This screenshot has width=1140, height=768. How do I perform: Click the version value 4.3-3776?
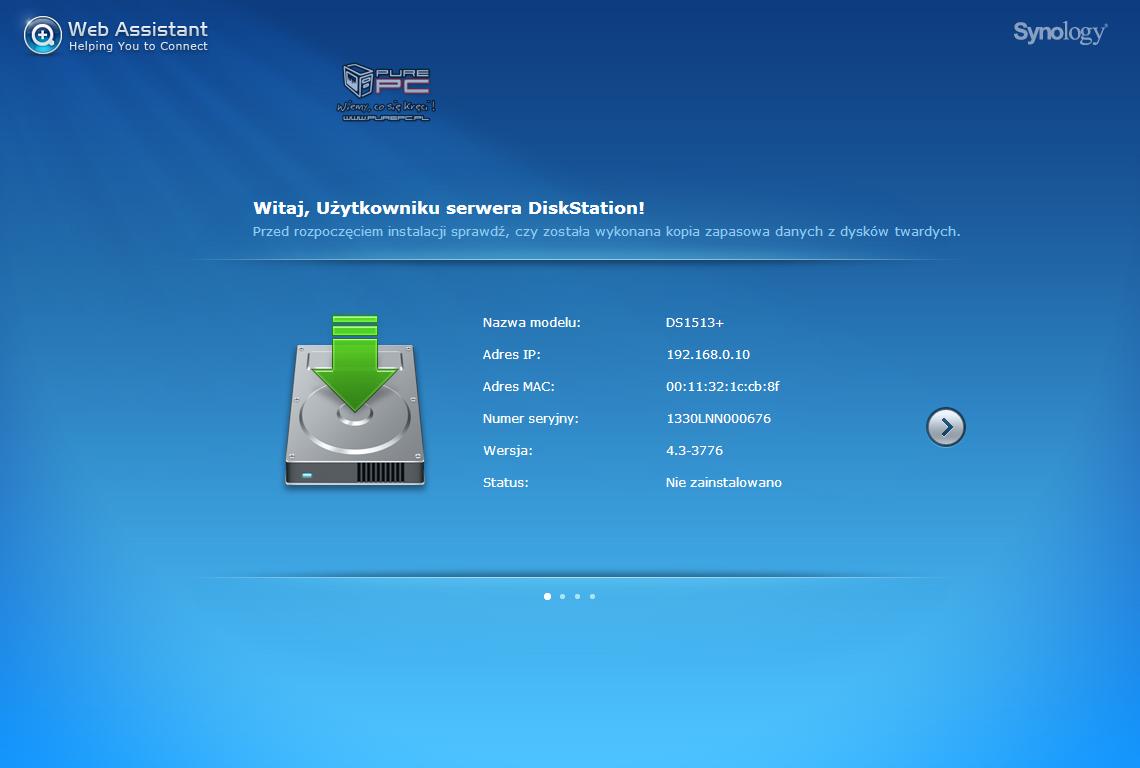[x=694, y=450]
